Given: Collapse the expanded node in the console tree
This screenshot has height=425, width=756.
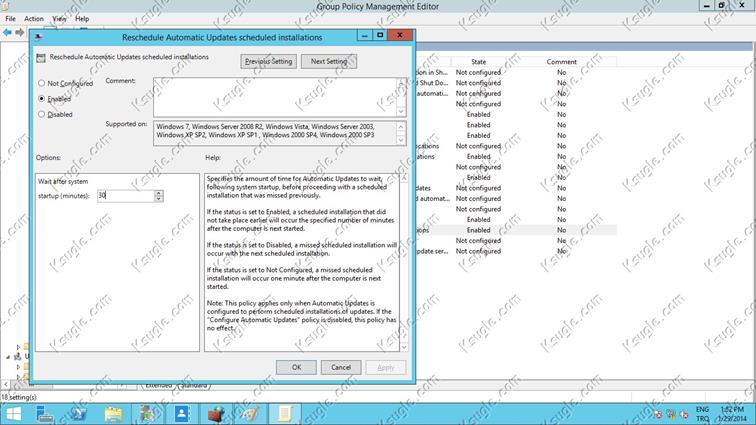Looking at the screenshot, I should tap(8, 357).
